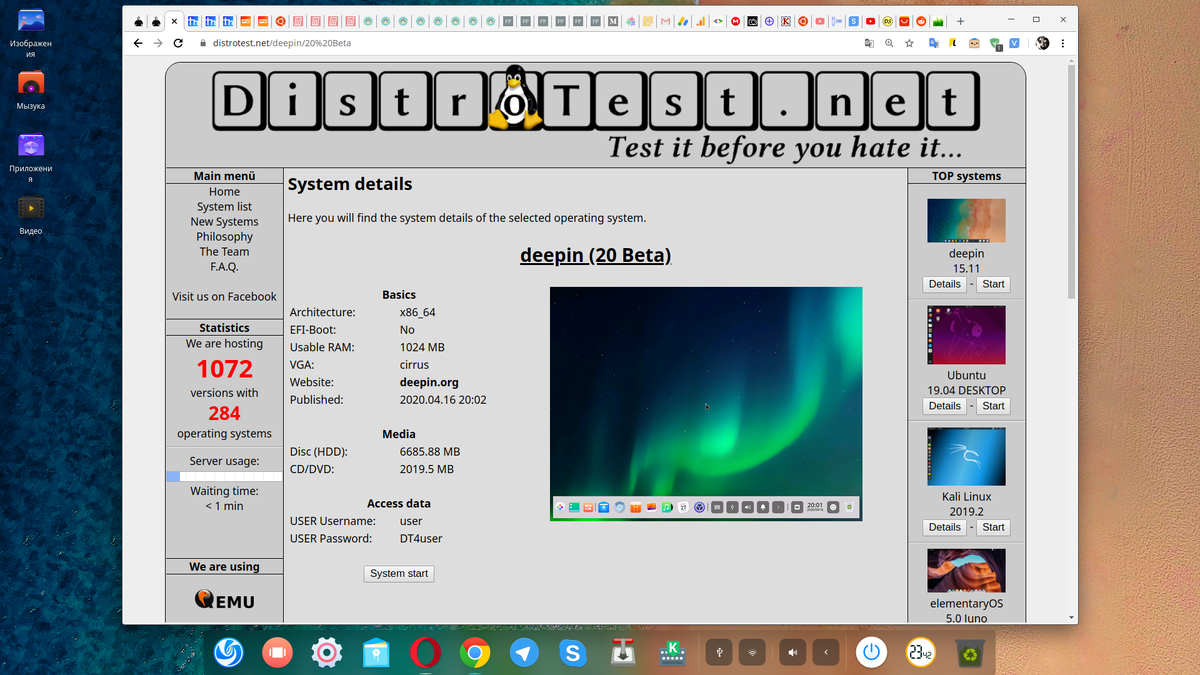The width and height of the screenshot is (1200, 675).
Task: Click Start for Ubuntu 19.04 DESKTOP
Action: coord(993,406)
